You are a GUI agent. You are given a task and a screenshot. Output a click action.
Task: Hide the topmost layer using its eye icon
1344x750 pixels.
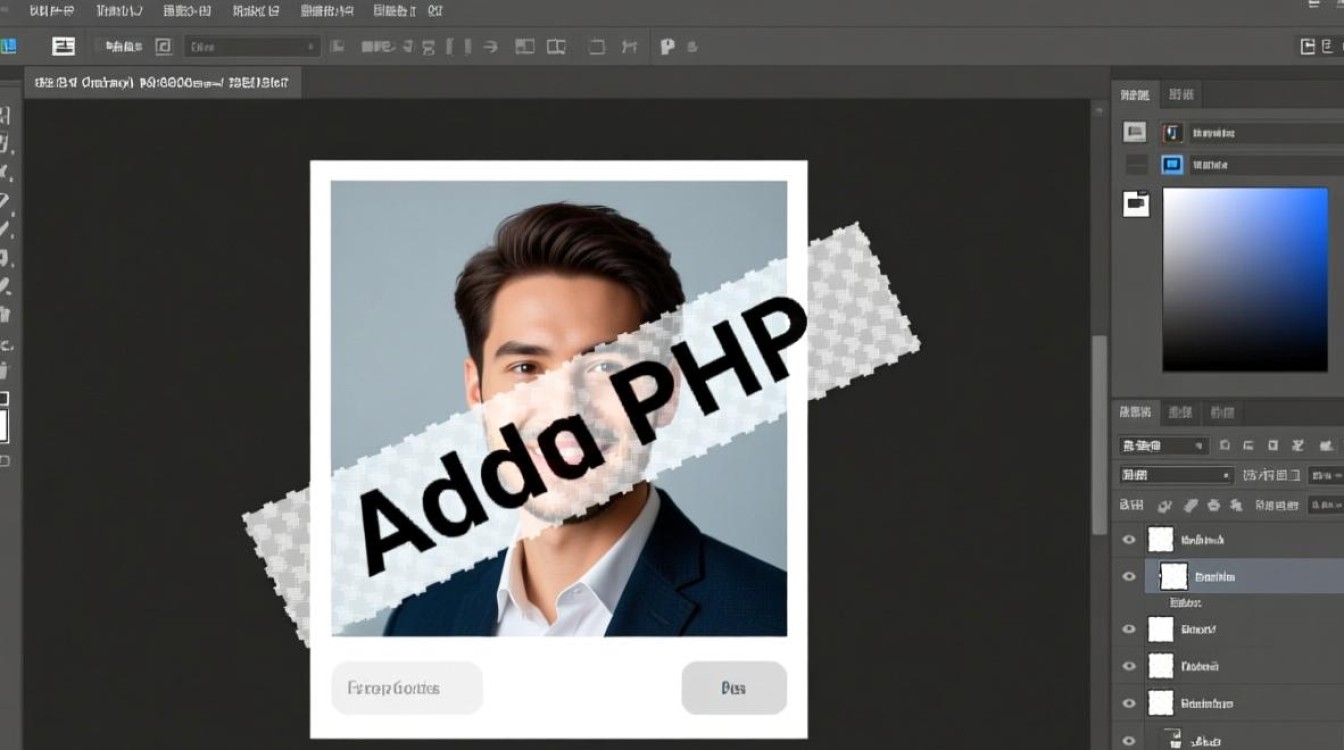tap(1129, 539)
